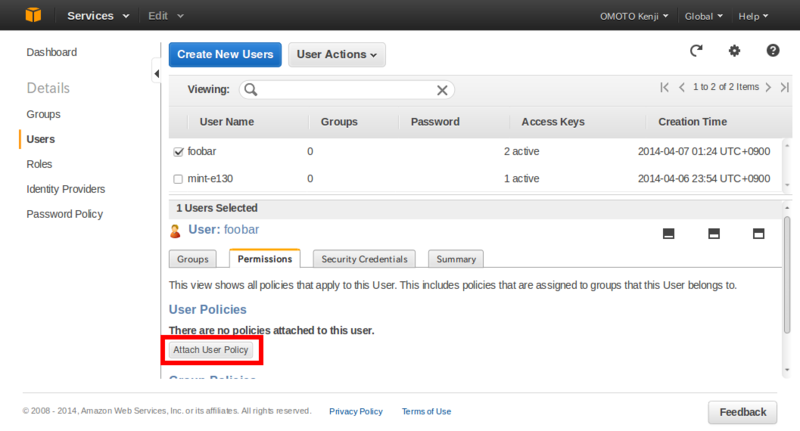Go to the previous page of items

point(682,87)
